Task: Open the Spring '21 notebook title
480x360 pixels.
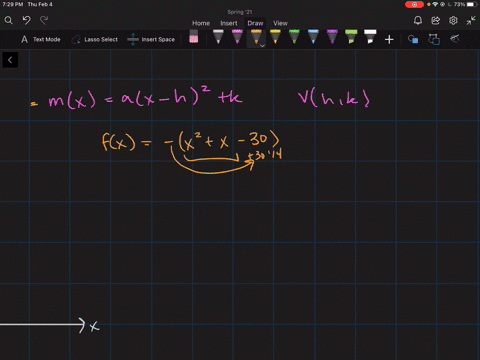Action: click(240, 12)
